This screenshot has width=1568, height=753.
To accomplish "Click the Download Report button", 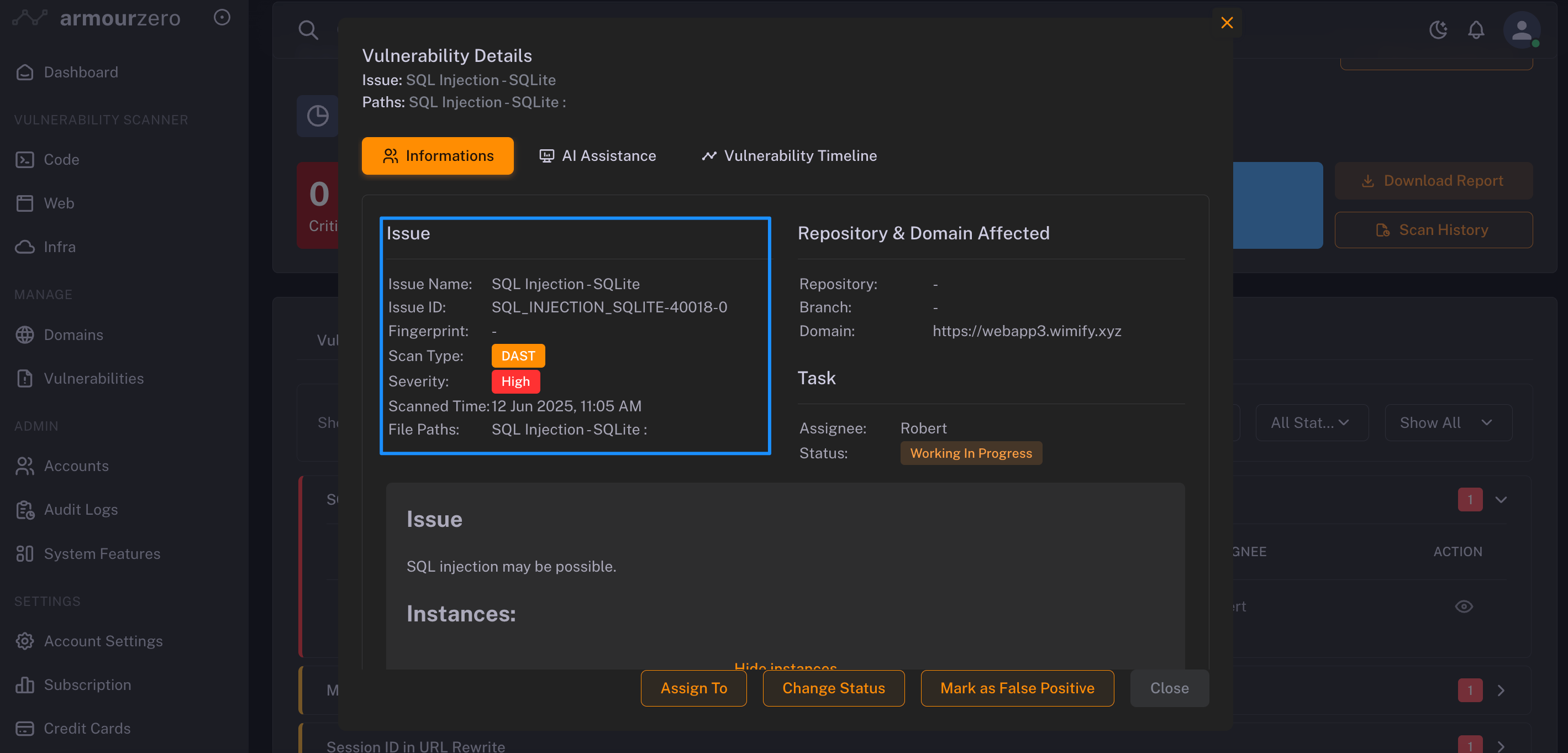I will (x=1434, y=181).
